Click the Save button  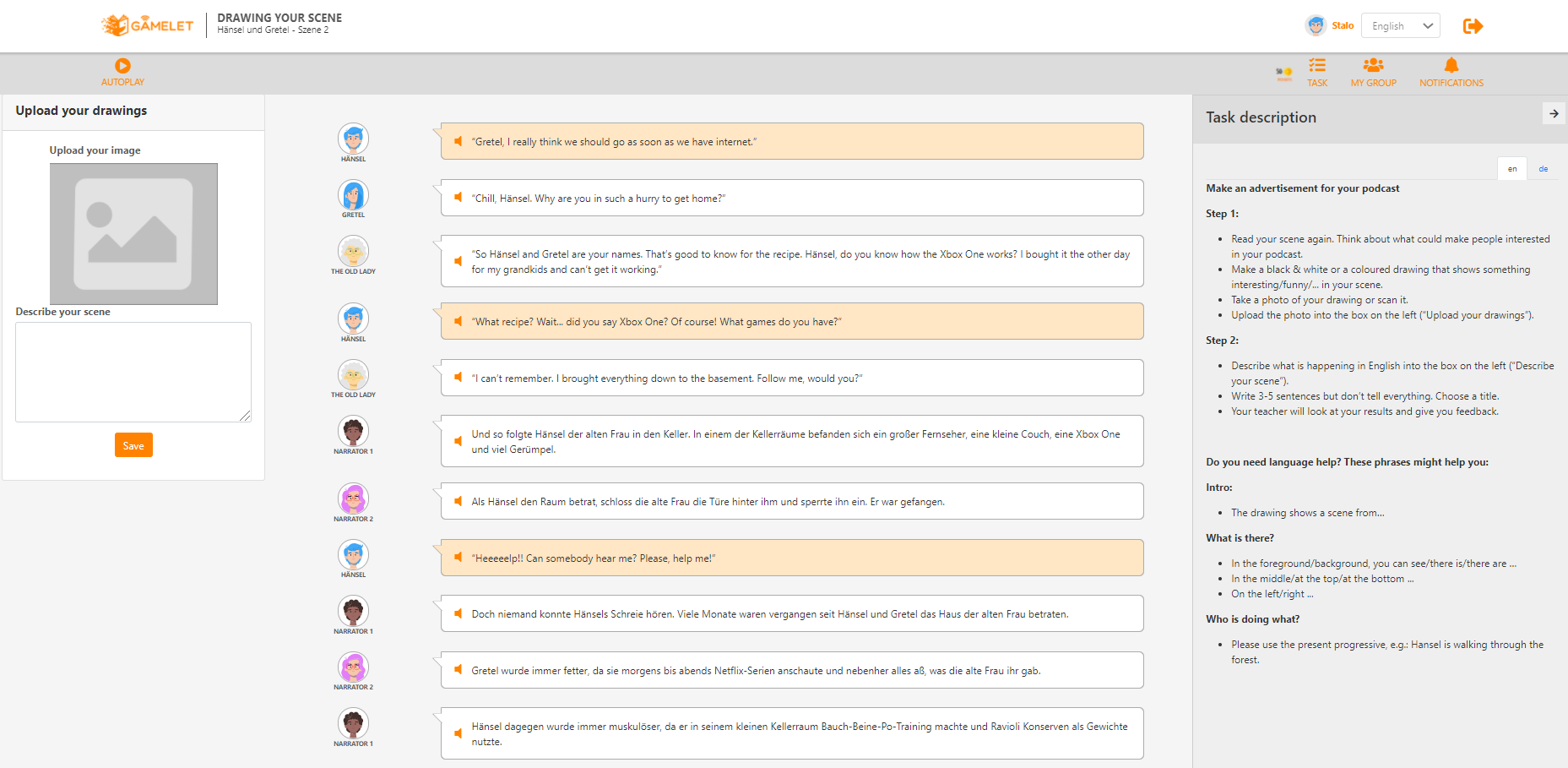[133, 445]
